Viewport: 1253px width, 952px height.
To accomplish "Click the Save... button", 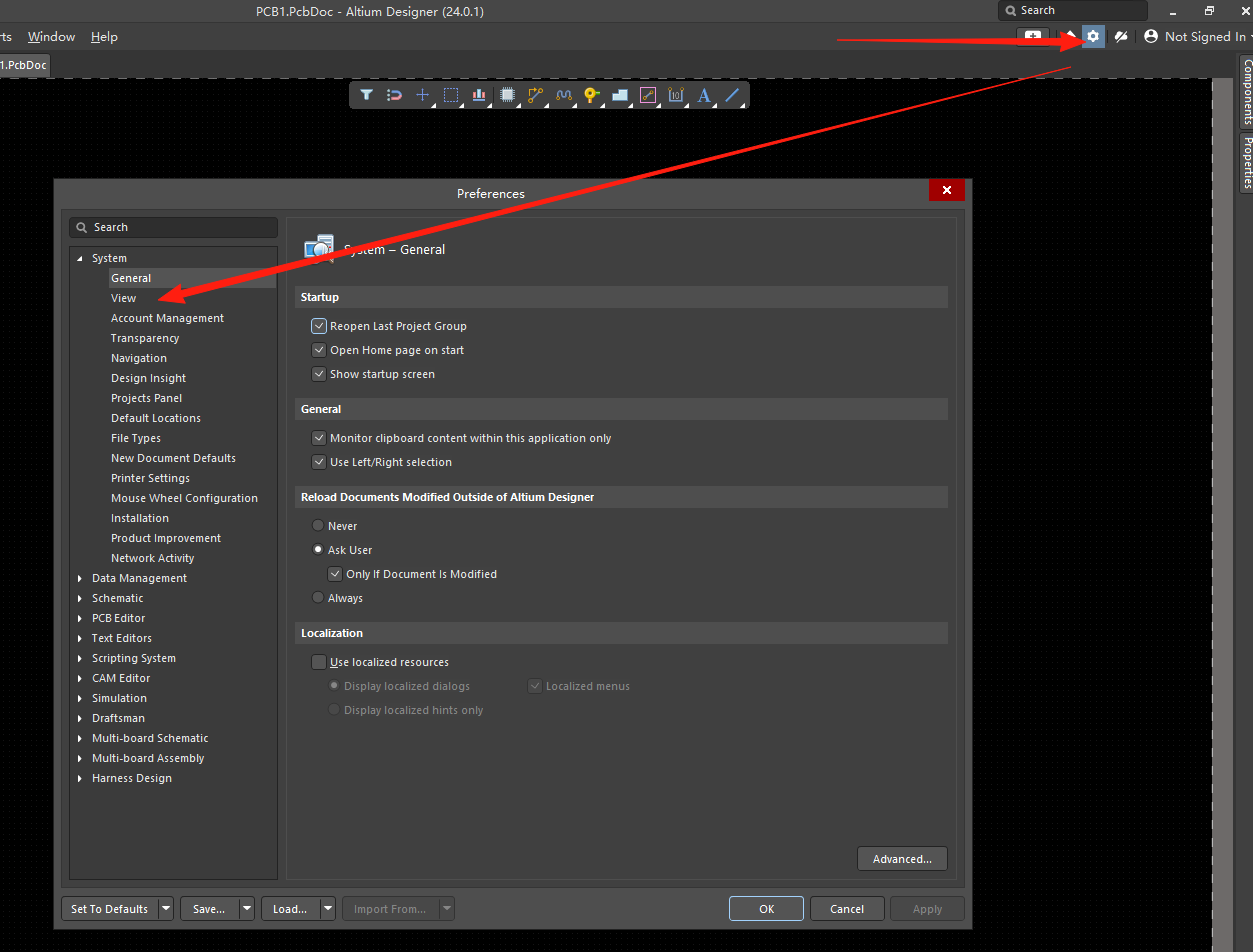I will point(209,909).
